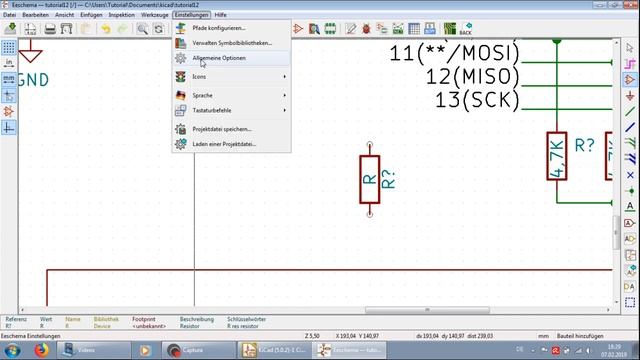Screen dimensions: 640x360
Task: Click the refresh view icon
Action: pos(158,29)
